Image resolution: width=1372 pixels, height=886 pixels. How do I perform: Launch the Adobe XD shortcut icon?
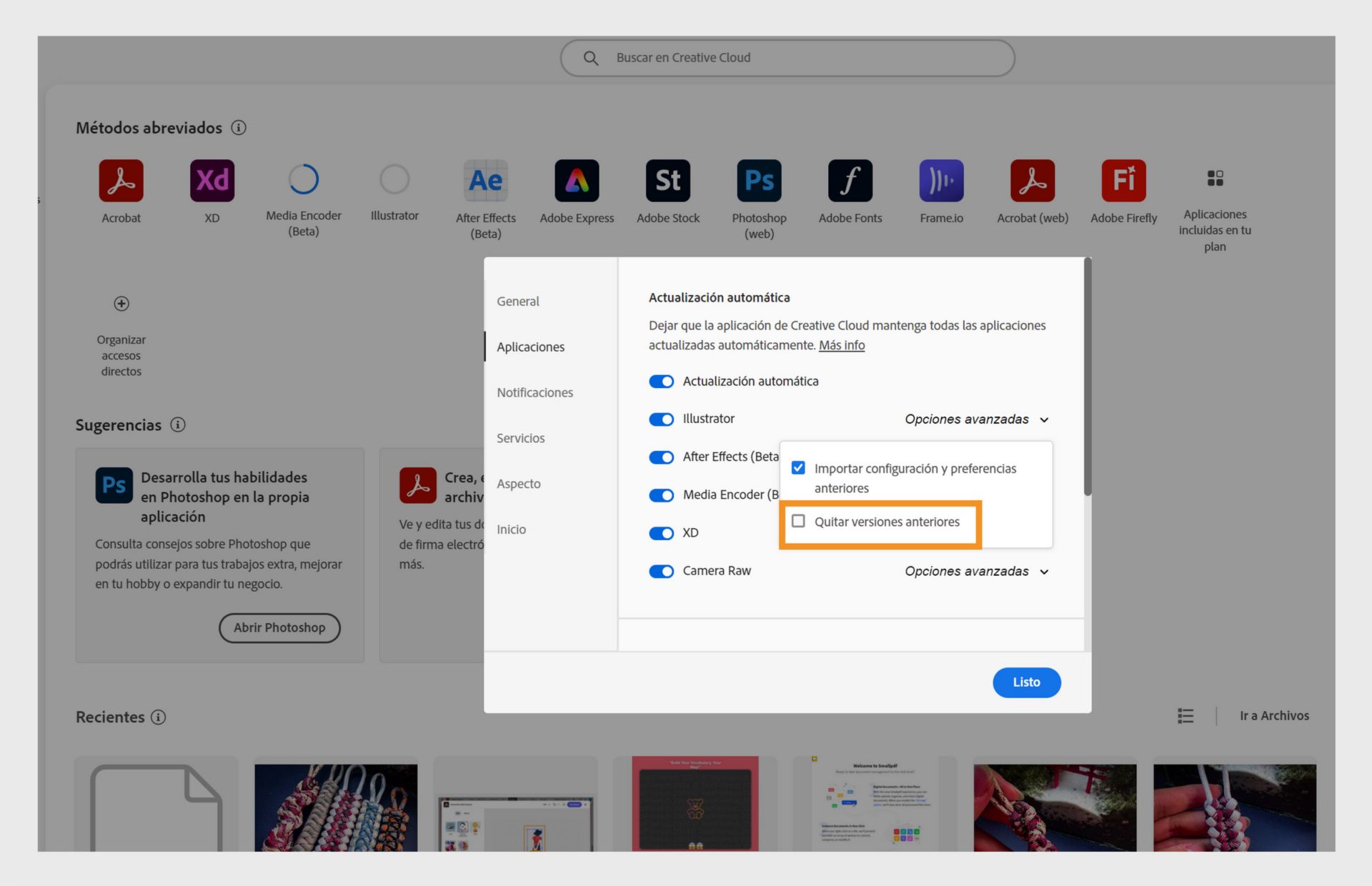coord(212,181)
